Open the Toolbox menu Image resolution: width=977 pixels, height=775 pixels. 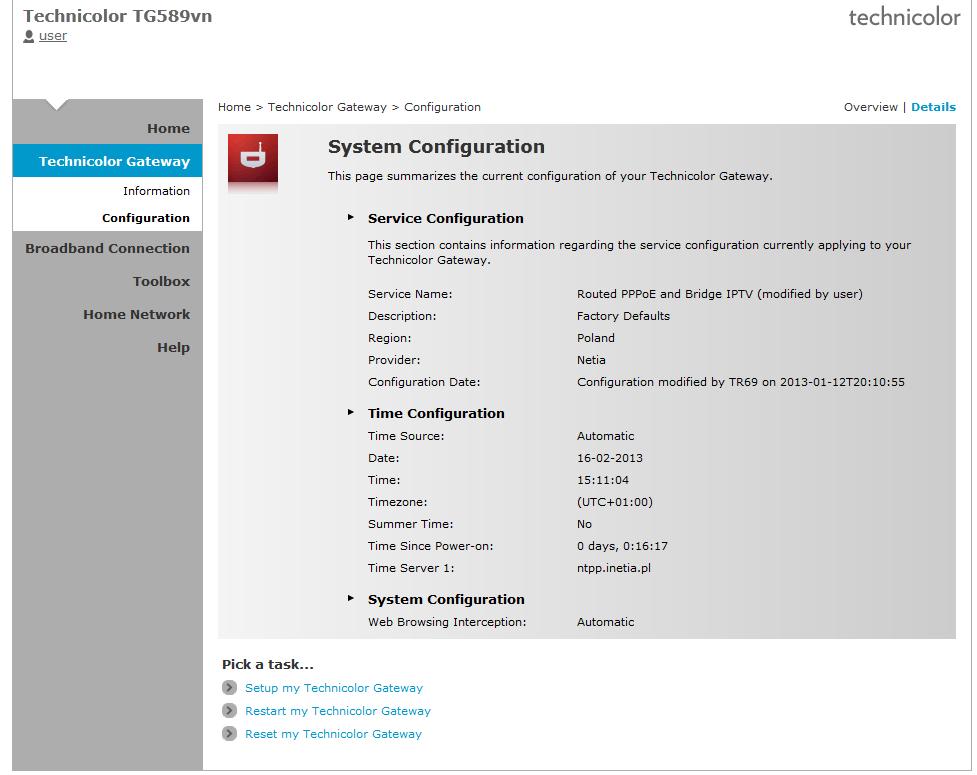(x=161, y=282)
